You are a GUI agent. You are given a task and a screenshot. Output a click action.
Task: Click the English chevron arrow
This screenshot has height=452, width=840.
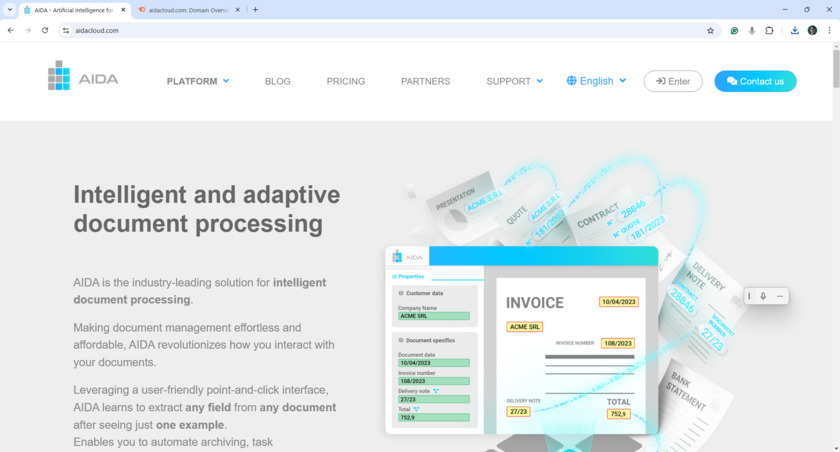[622, 81]
